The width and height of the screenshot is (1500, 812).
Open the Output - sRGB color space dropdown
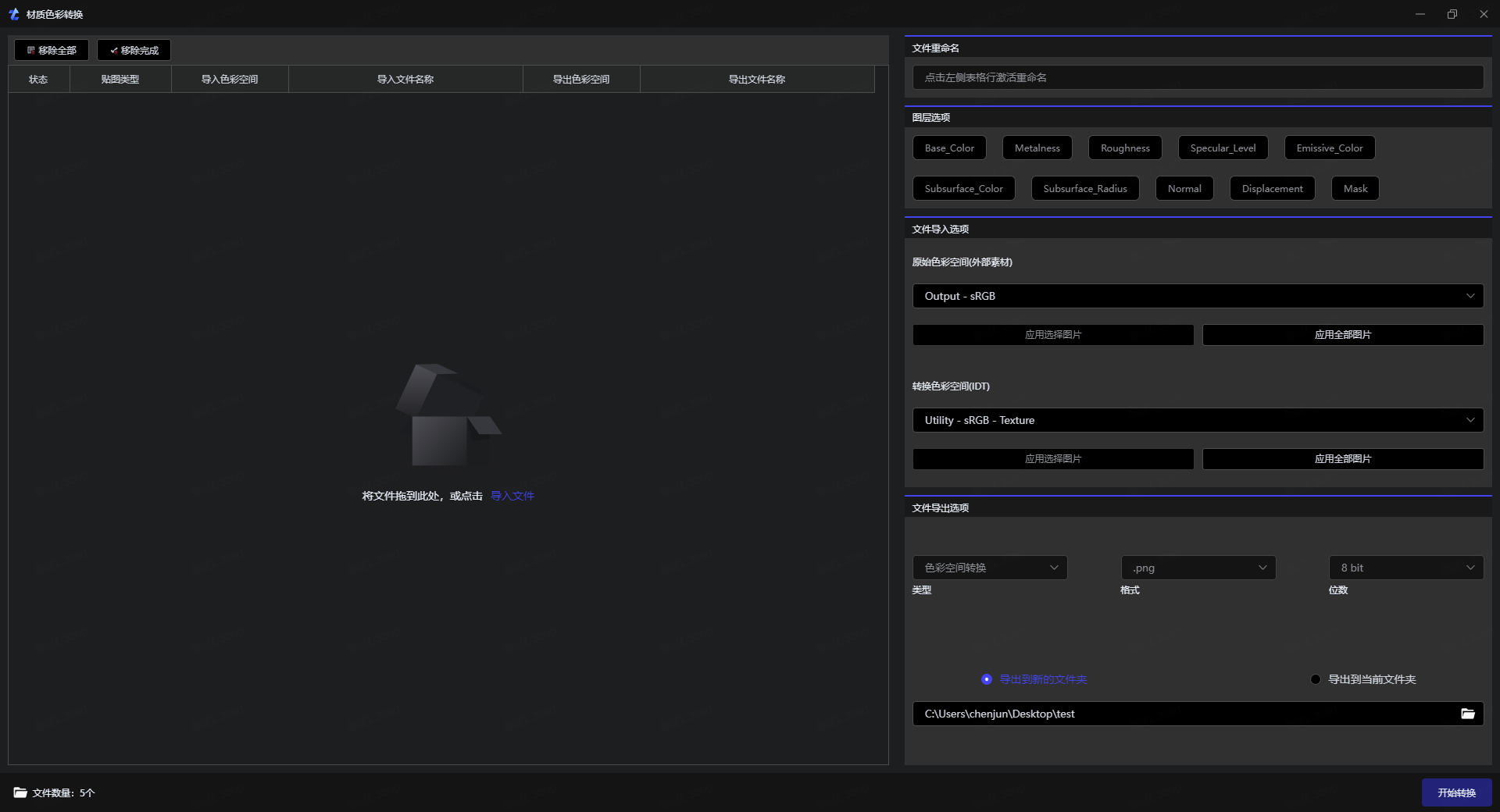click(1197, 296)
